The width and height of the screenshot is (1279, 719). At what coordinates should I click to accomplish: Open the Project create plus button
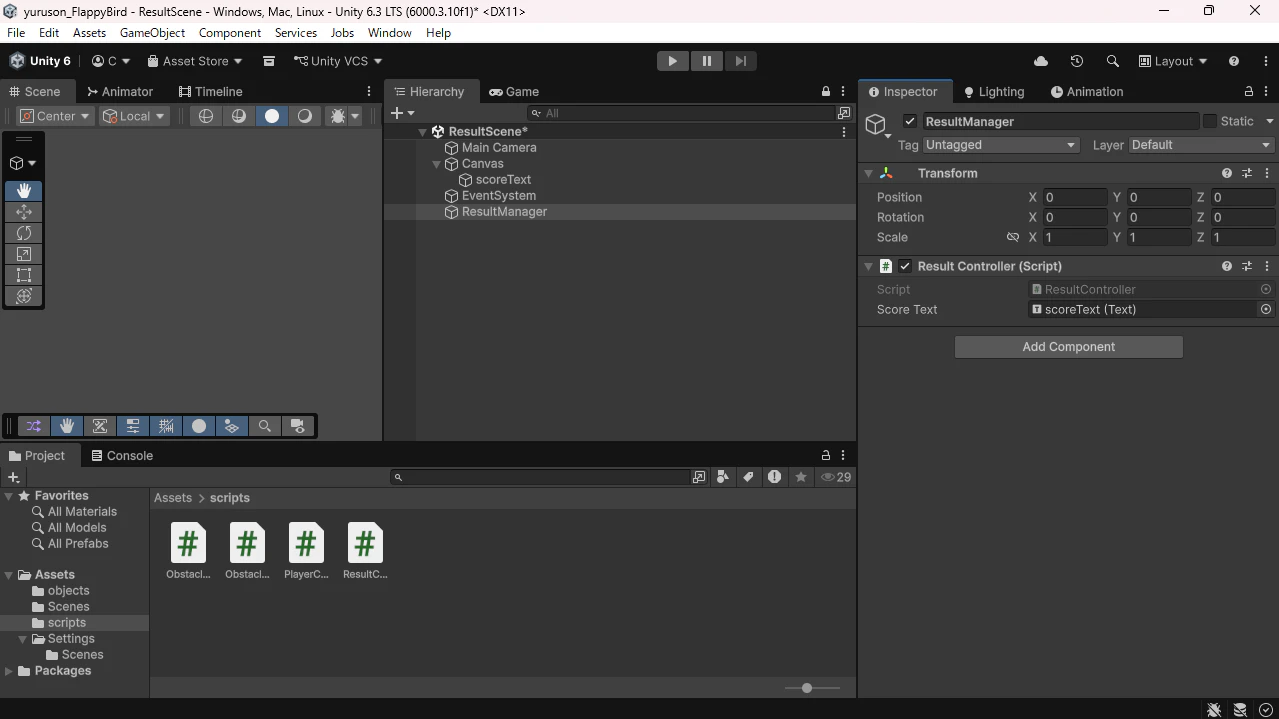tap(14, 477)
